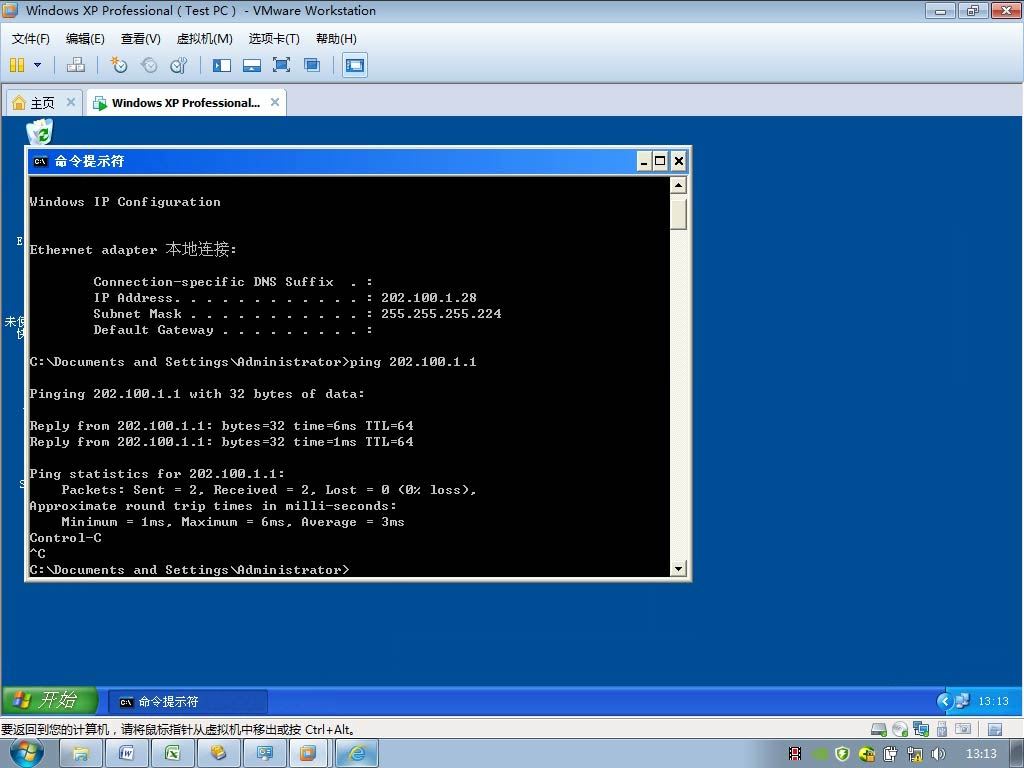Click the ping 202.100.1.1 command line
Viewport: 1024px width, 768px height.
(253, 362)
